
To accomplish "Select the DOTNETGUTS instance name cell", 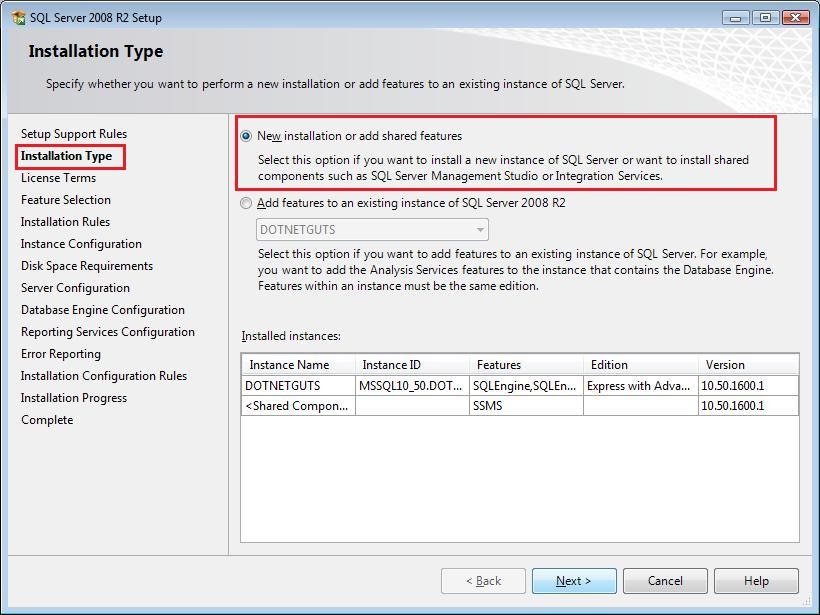I will coord(299,386).
